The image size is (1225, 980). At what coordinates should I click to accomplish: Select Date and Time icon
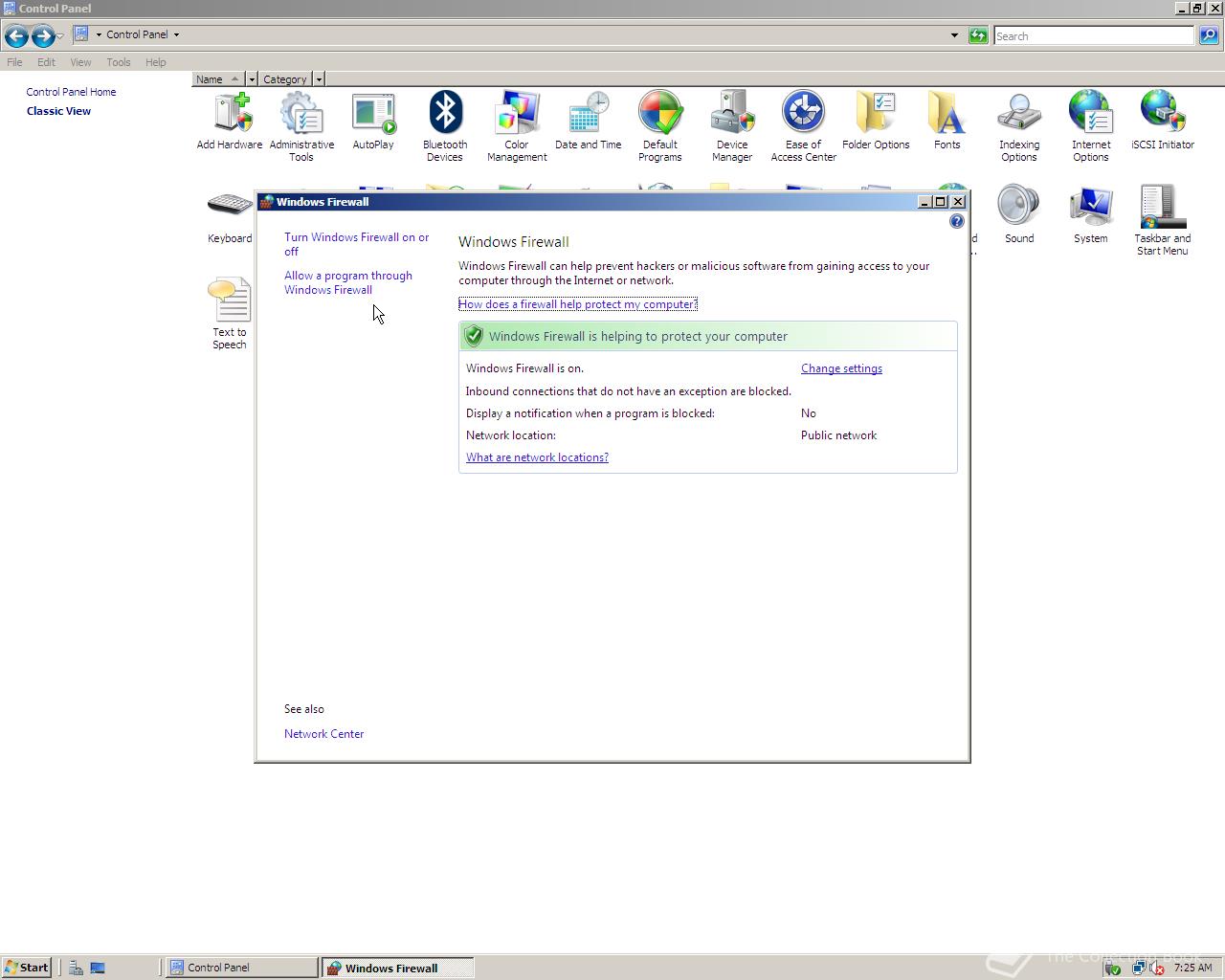tap(589, 122)
